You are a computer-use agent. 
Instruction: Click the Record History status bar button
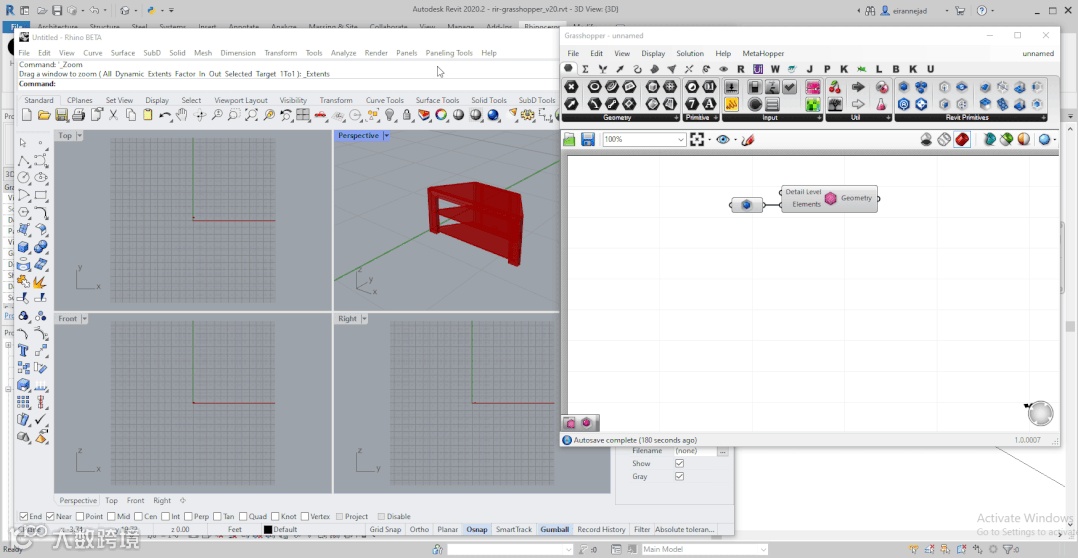pos(602,530)
